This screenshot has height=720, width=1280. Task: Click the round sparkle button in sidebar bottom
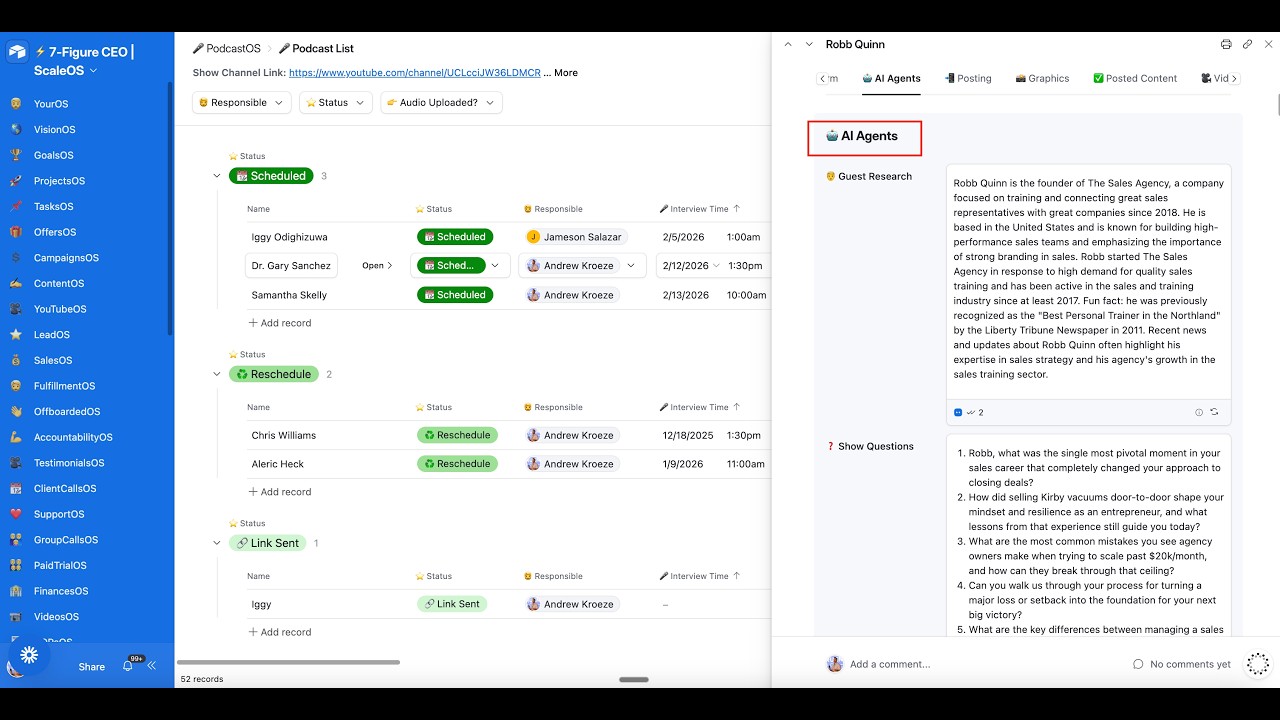coord(29,655)
